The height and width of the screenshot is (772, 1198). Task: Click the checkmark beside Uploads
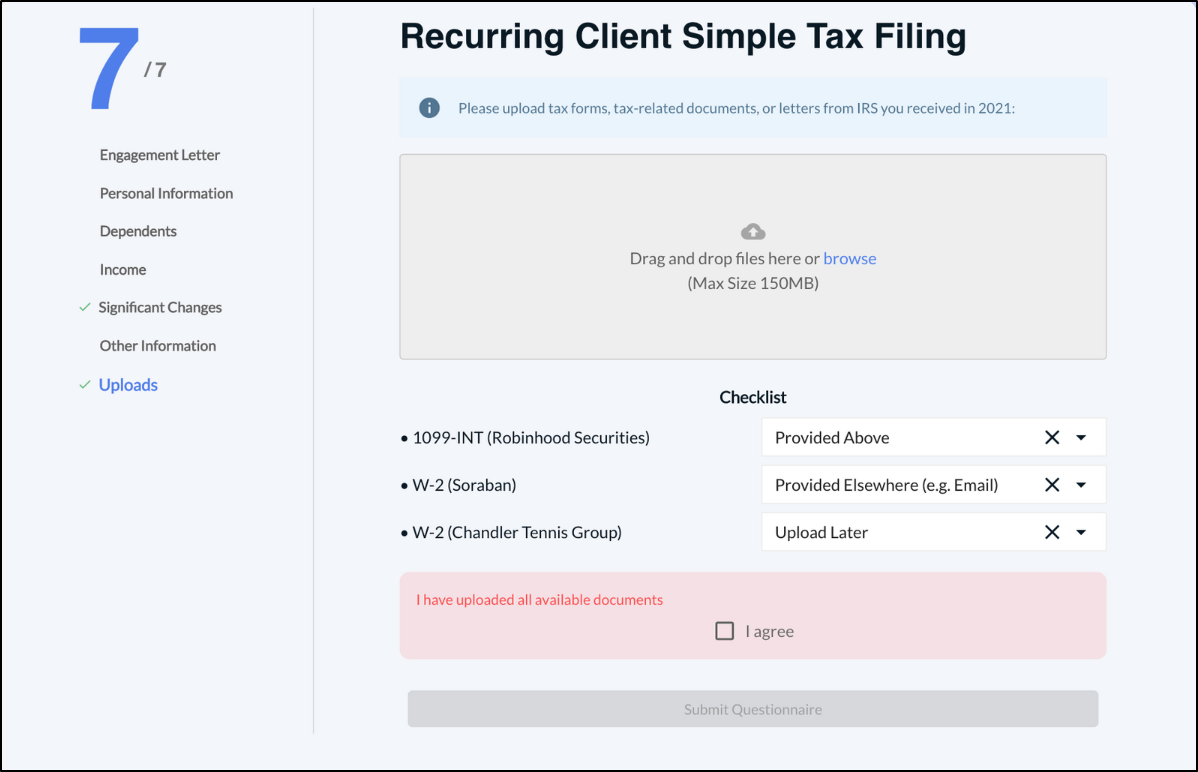[85, 385]
